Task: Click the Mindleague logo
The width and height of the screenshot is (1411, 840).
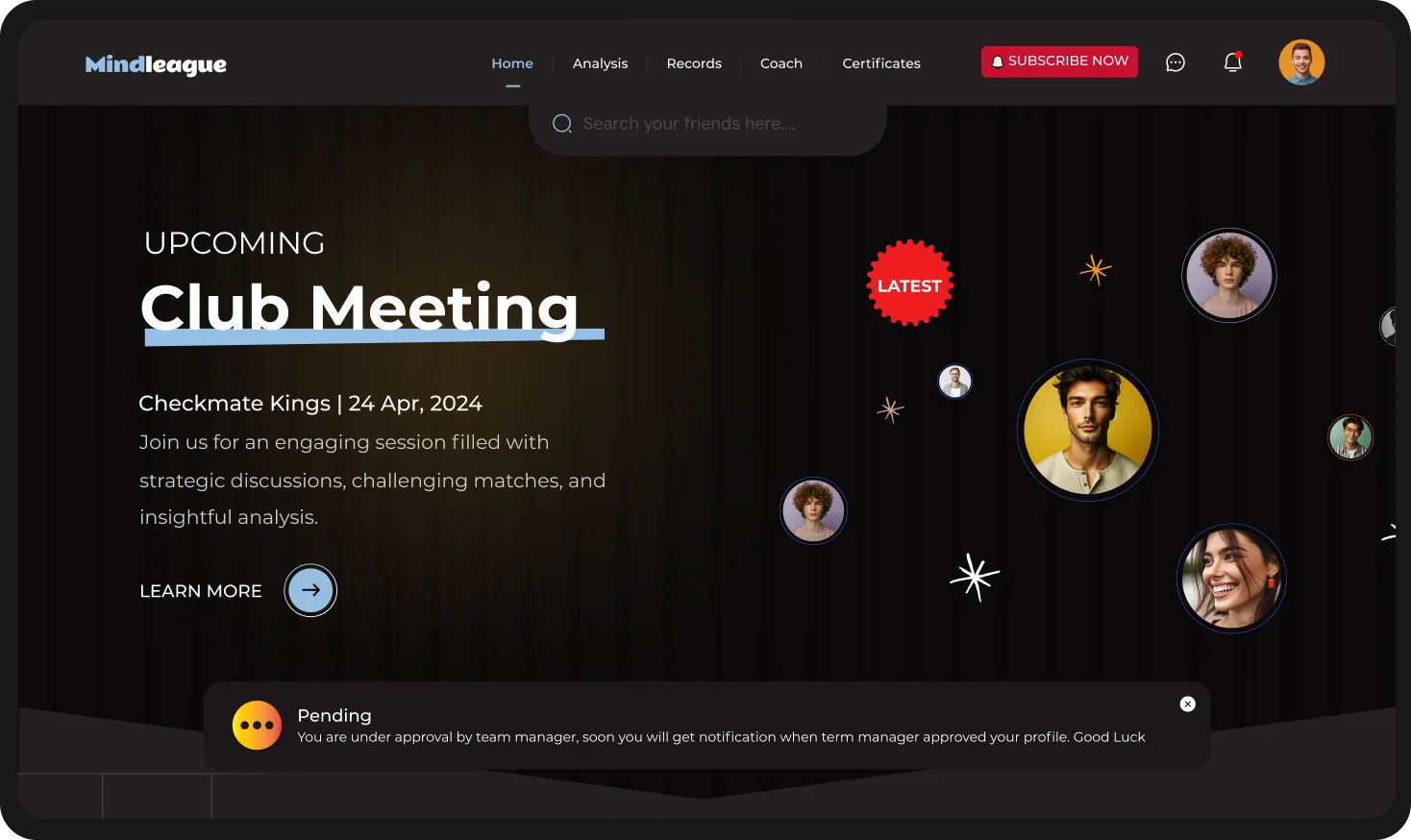Action: tap(156, 64)
